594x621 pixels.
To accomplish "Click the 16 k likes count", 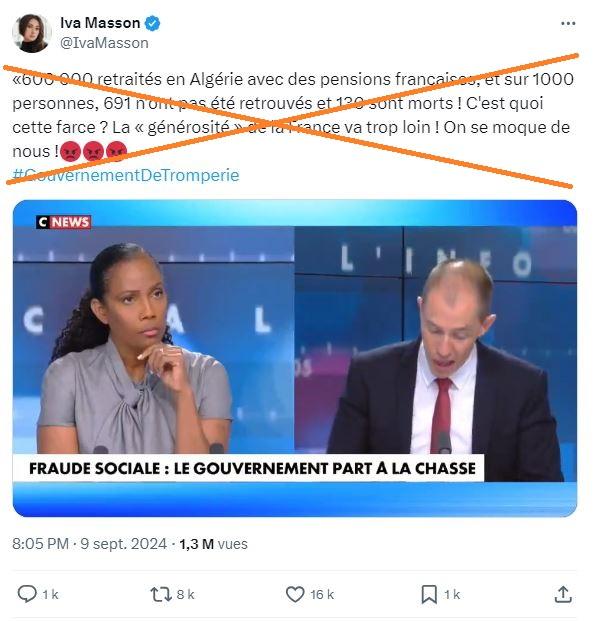I will coord(322,594).
